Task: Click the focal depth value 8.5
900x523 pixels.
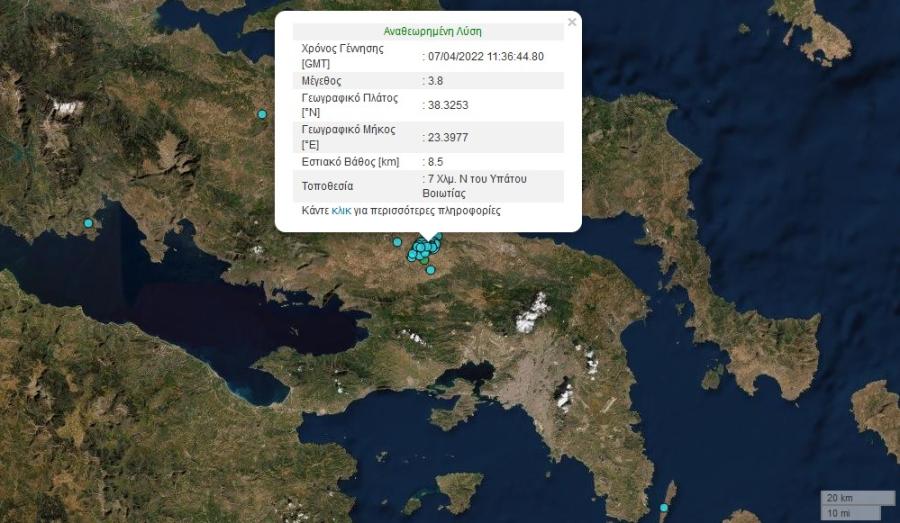Action: [435, 162]
